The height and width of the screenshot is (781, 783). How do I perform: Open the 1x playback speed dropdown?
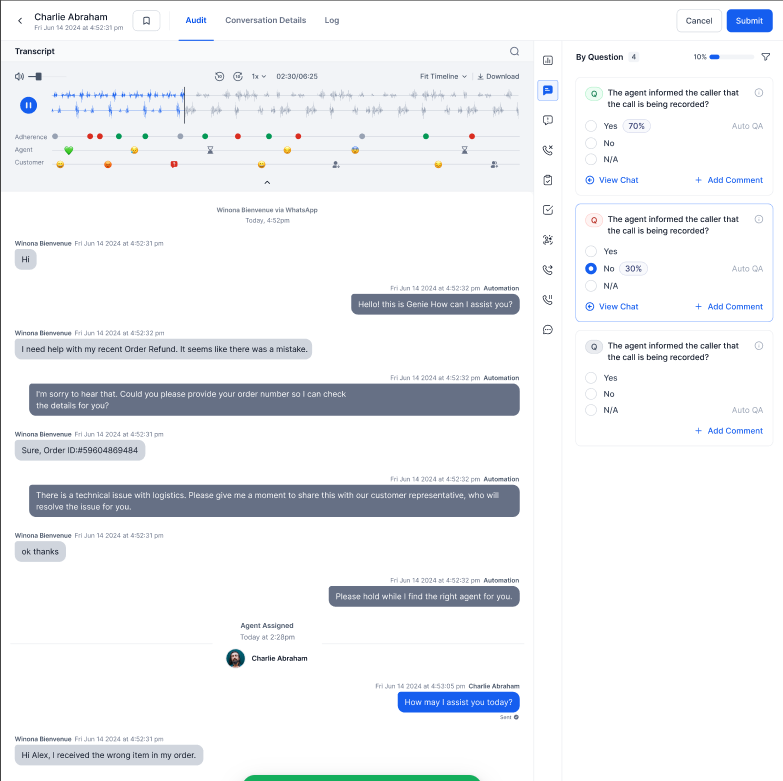click(x=258, y=76)
